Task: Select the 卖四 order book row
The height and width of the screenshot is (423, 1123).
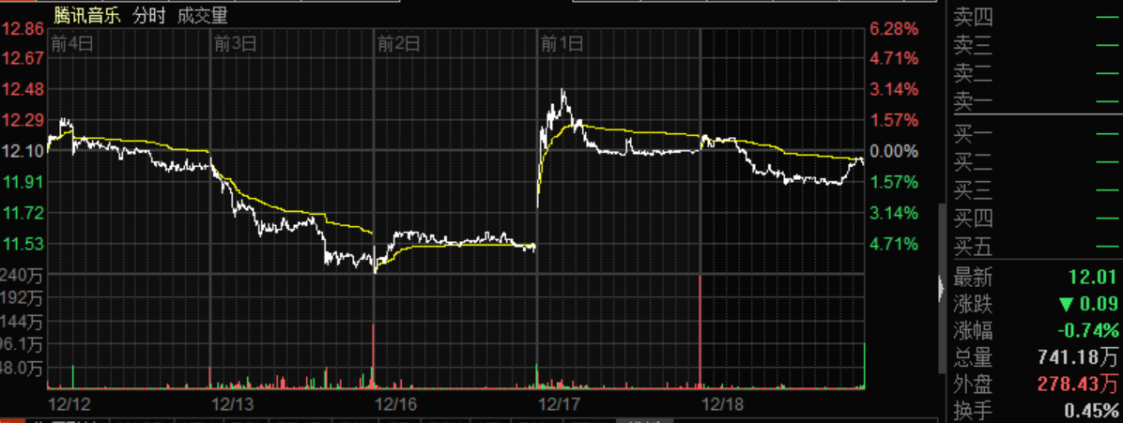Action: (x=1036, y=17)
